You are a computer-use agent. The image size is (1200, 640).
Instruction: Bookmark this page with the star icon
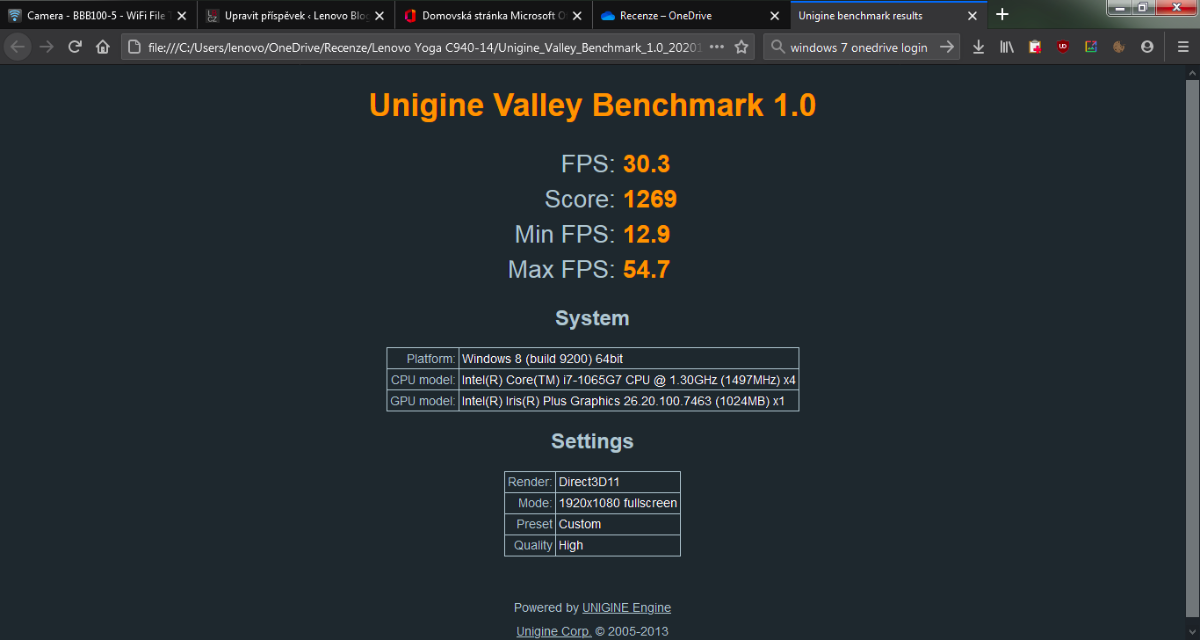[741, 47]
